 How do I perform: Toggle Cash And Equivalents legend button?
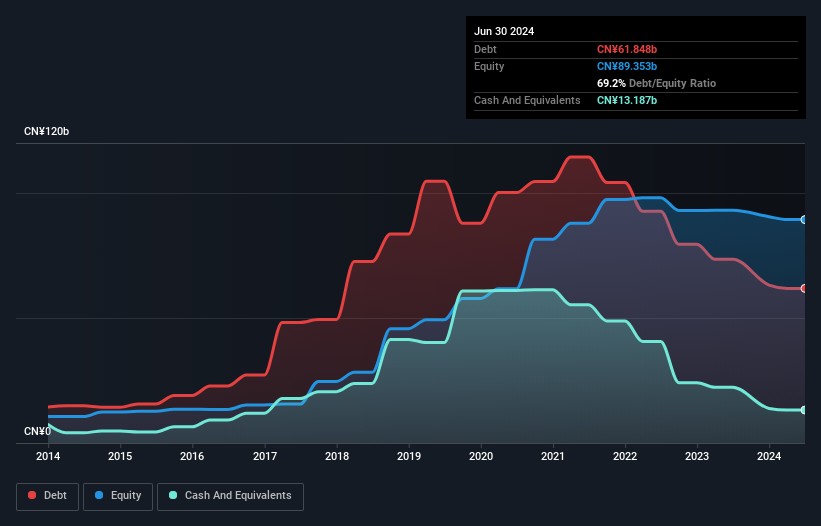click(230, 496)
